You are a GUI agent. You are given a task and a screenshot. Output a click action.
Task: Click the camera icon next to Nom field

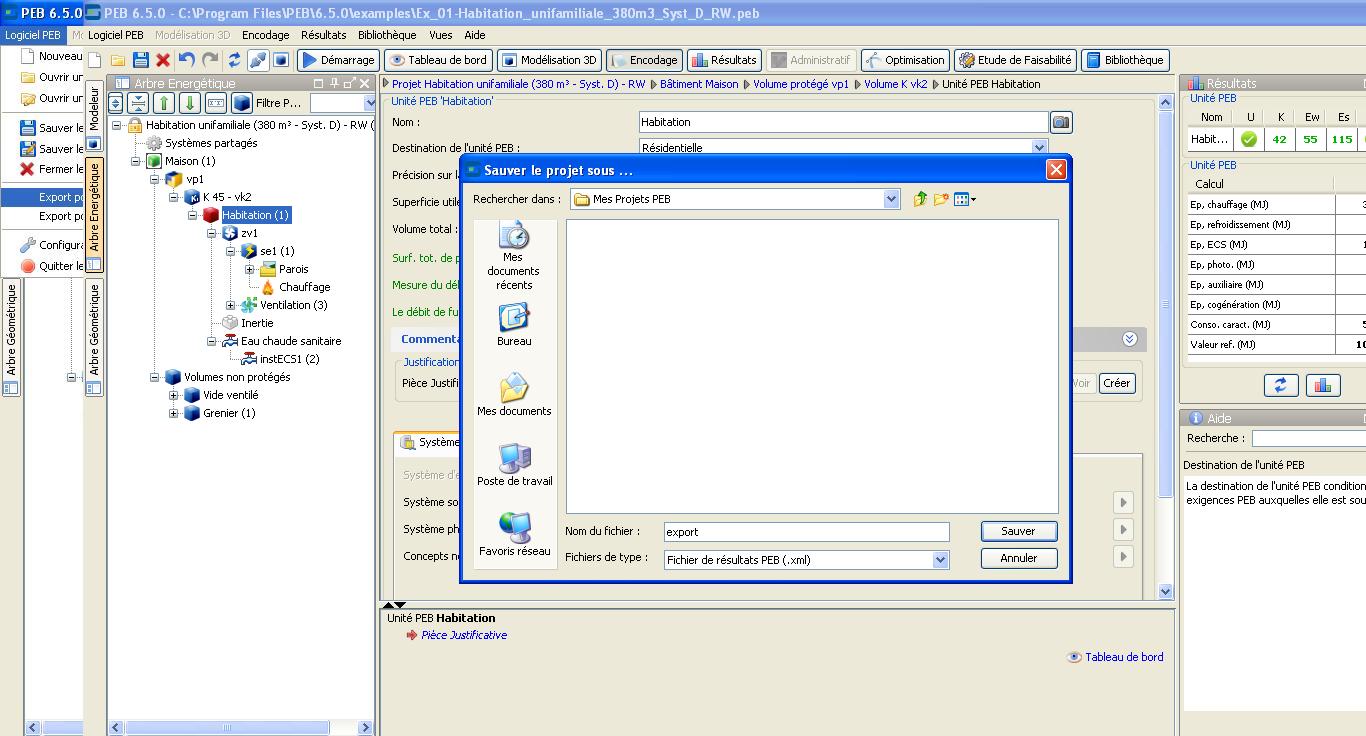[x=1061, y=122]
